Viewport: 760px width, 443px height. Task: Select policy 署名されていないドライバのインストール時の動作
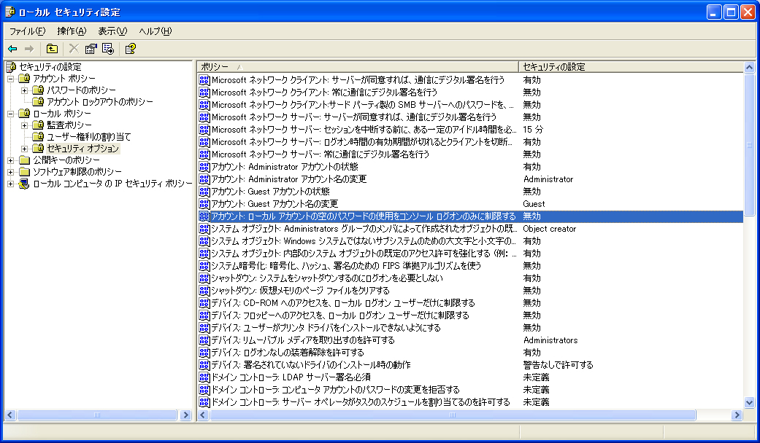point(311,365)
